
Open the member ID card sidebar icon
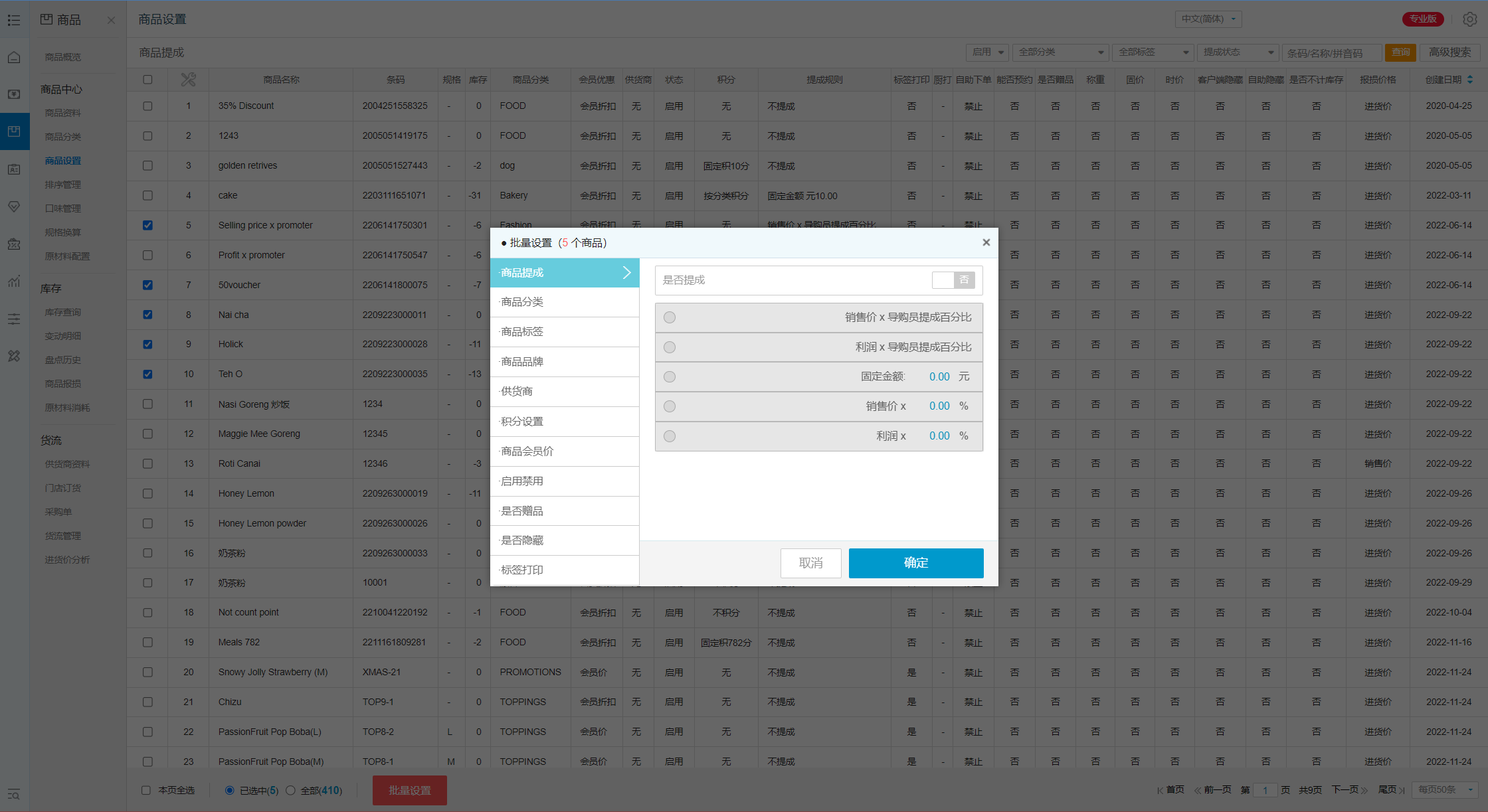click(x=14, y=169)
